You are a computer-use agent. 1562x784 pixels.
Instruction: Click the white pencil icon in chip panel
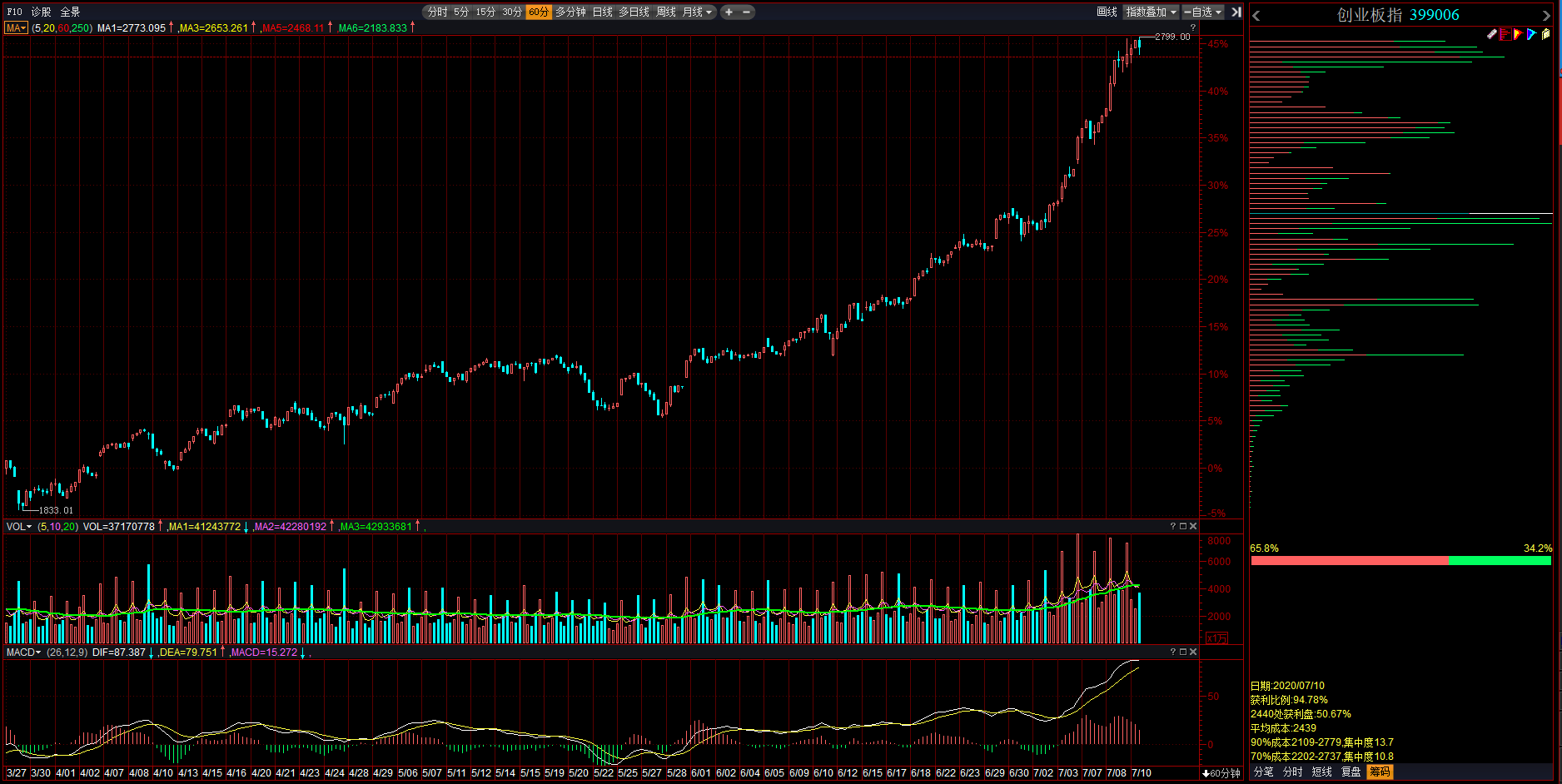1492,34
